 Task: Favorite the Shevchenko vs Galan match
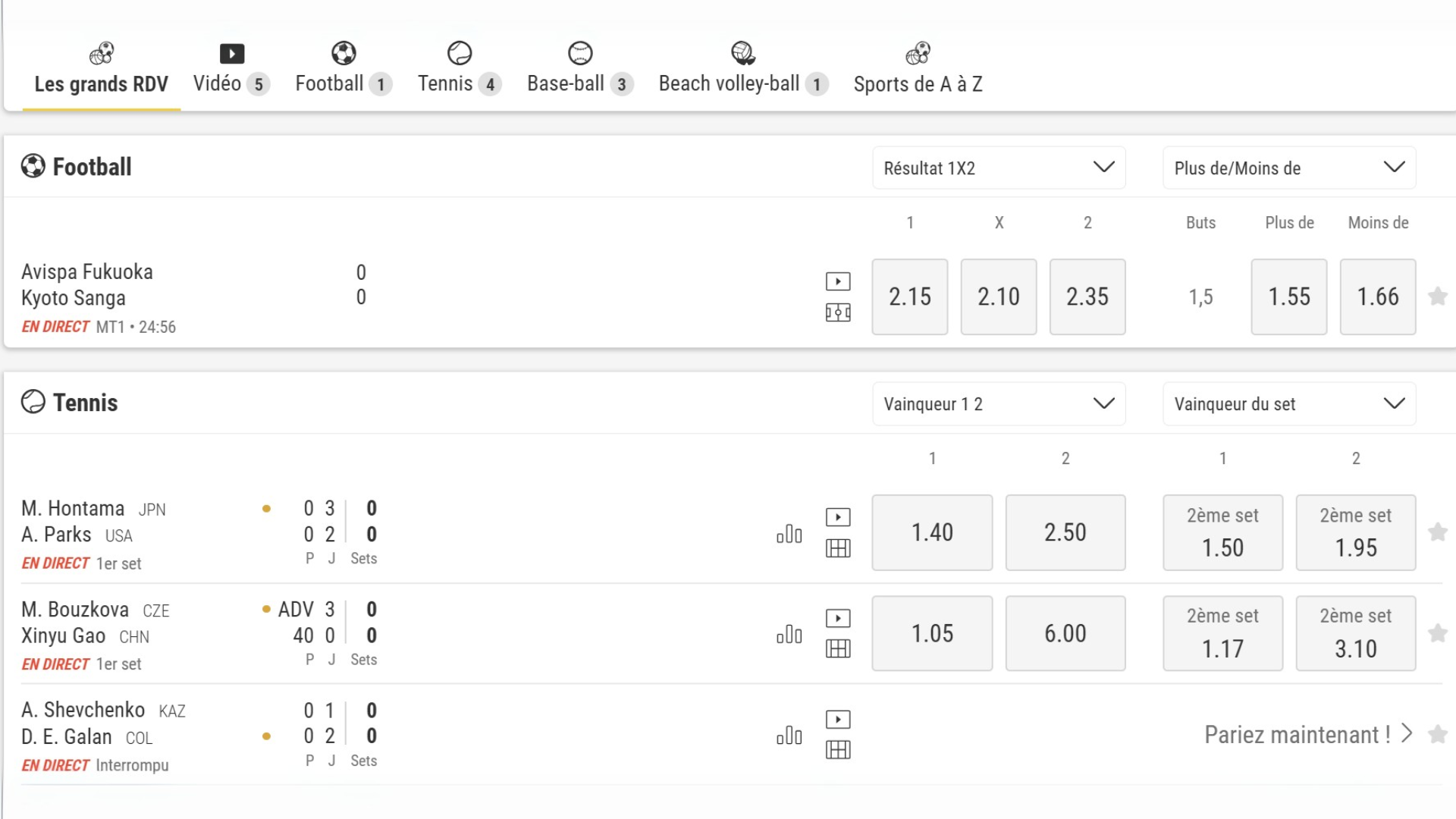tap(1437, 734)
